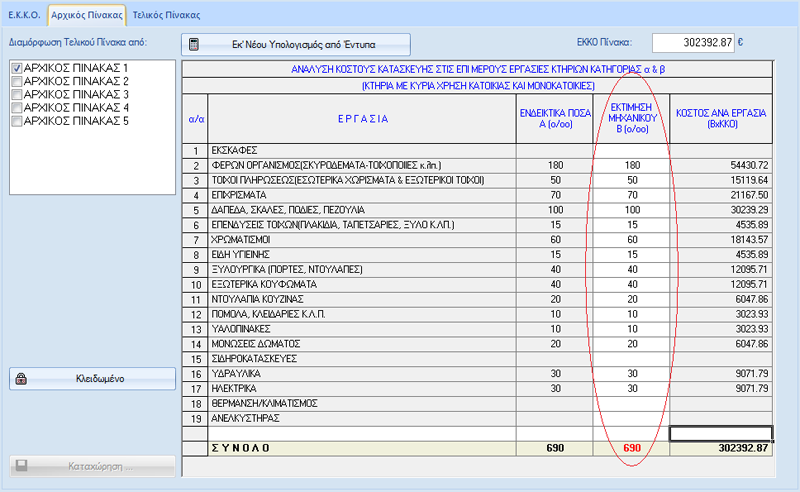800x492 pixels.
Task: Click the ΕΝΔΕΙΚΤΙΚΑ ΠΟΣΑ Α column header
Action: (x=555, y=118)
